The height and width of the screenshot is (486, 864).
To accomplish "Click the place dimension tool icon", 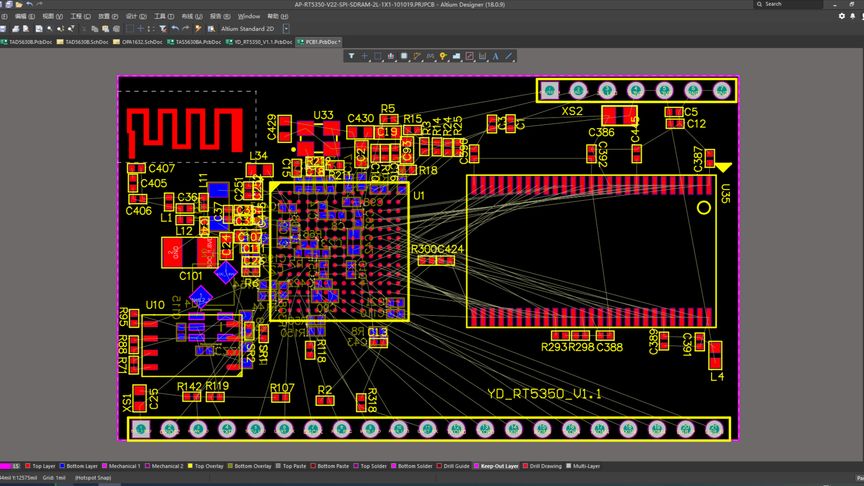I will (x=482, y=56).
